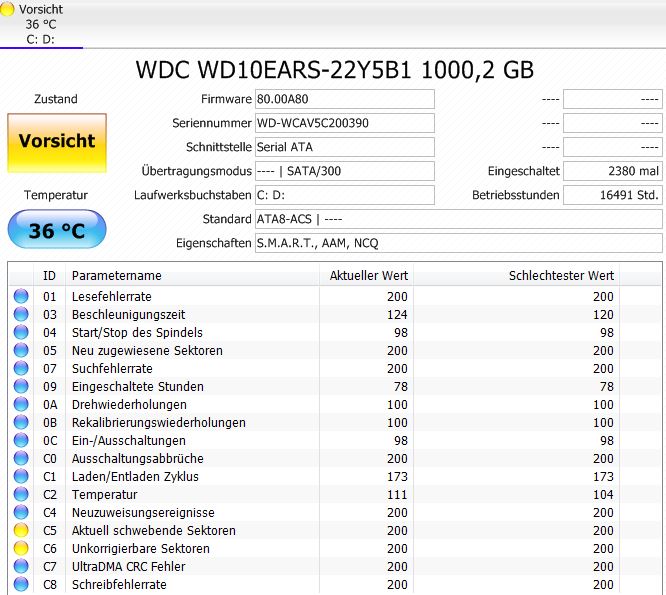The width and height of the screenshot is (666, 595).
Task: Click blue status icon of Suchfehlerrate row
Action: (x=21, y=368)
